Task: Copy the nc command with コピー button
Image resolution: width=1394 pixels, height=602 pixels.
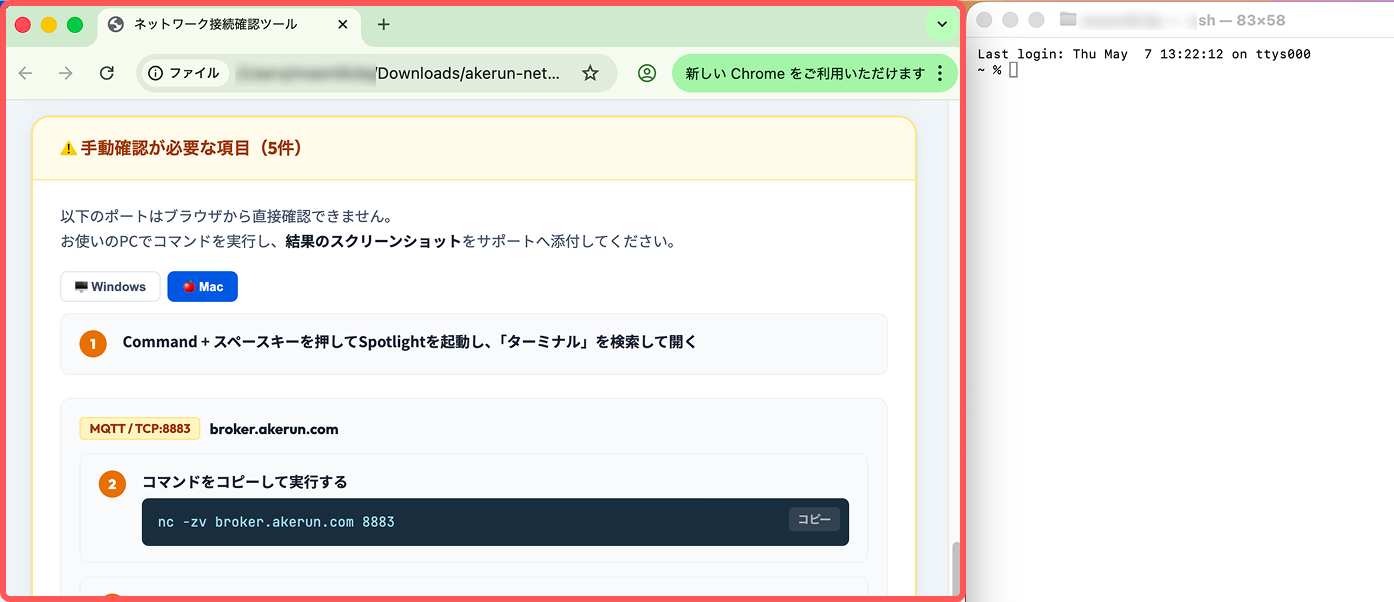Action: coord(814,520)
